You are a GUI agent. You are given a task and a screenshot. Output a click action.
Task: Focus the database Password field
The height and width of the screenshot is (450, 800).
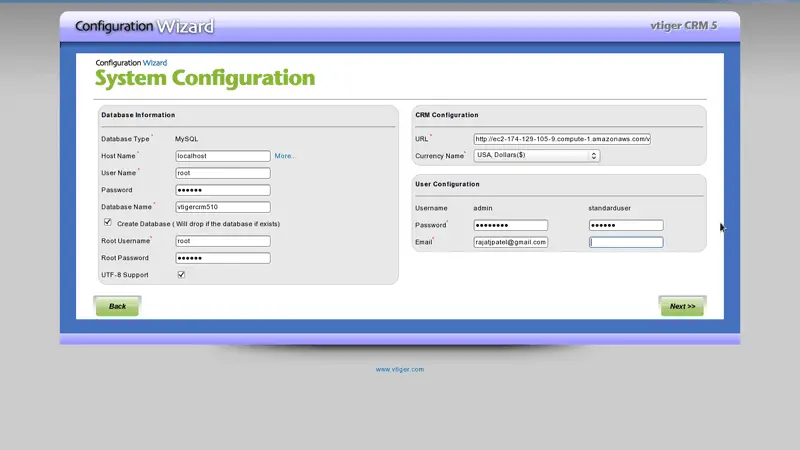(x=223, y=190)
